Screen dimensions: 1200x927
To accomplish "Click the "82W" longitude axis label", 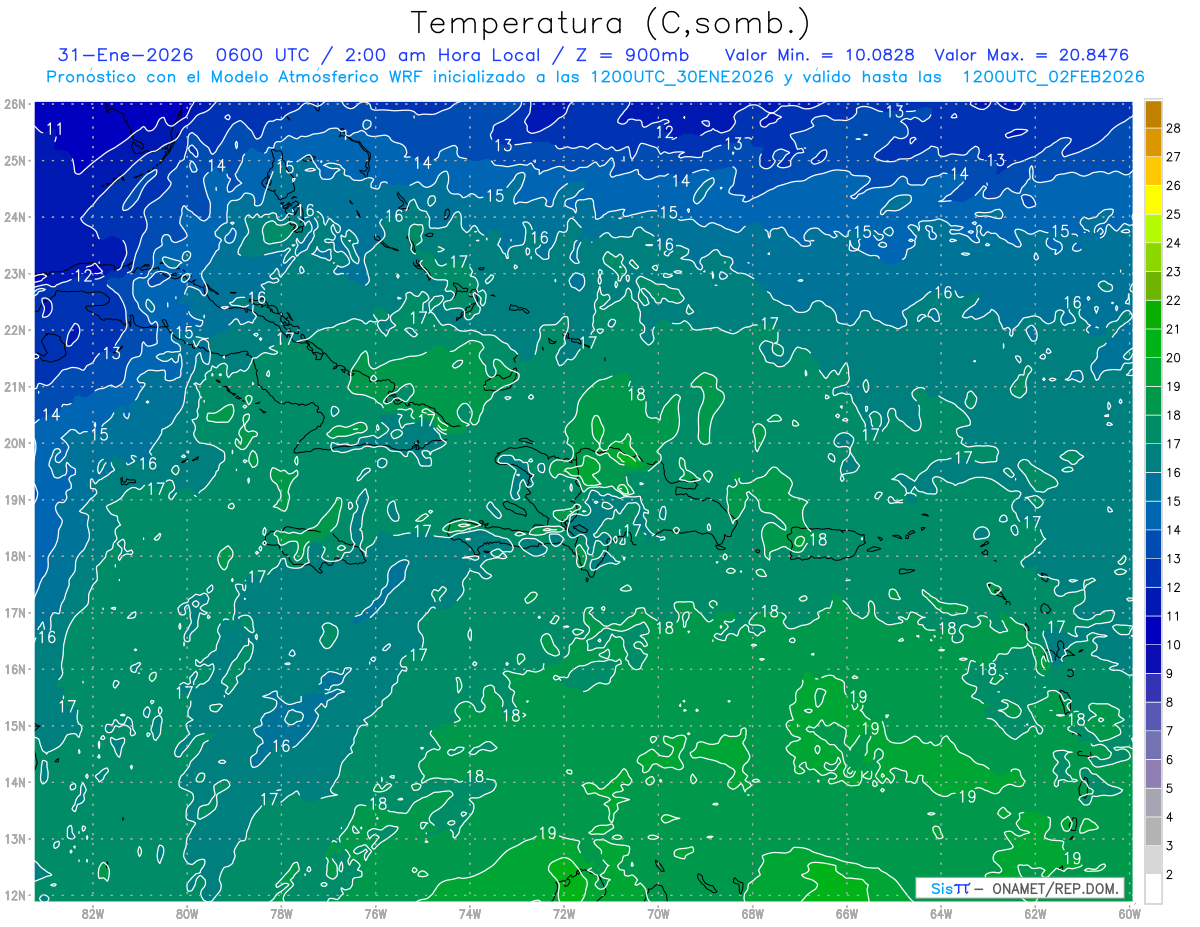I will [94, 913].
